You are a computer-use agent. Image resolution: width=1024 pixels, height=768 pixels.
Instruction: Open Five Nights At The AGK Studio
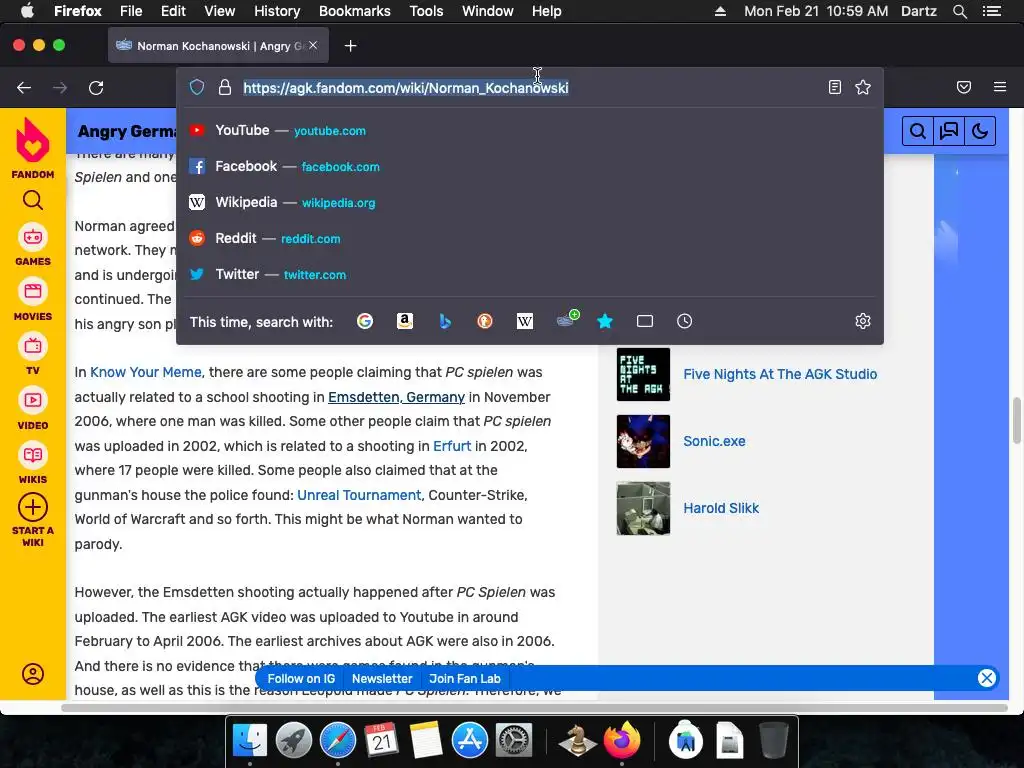click(780, 374)
